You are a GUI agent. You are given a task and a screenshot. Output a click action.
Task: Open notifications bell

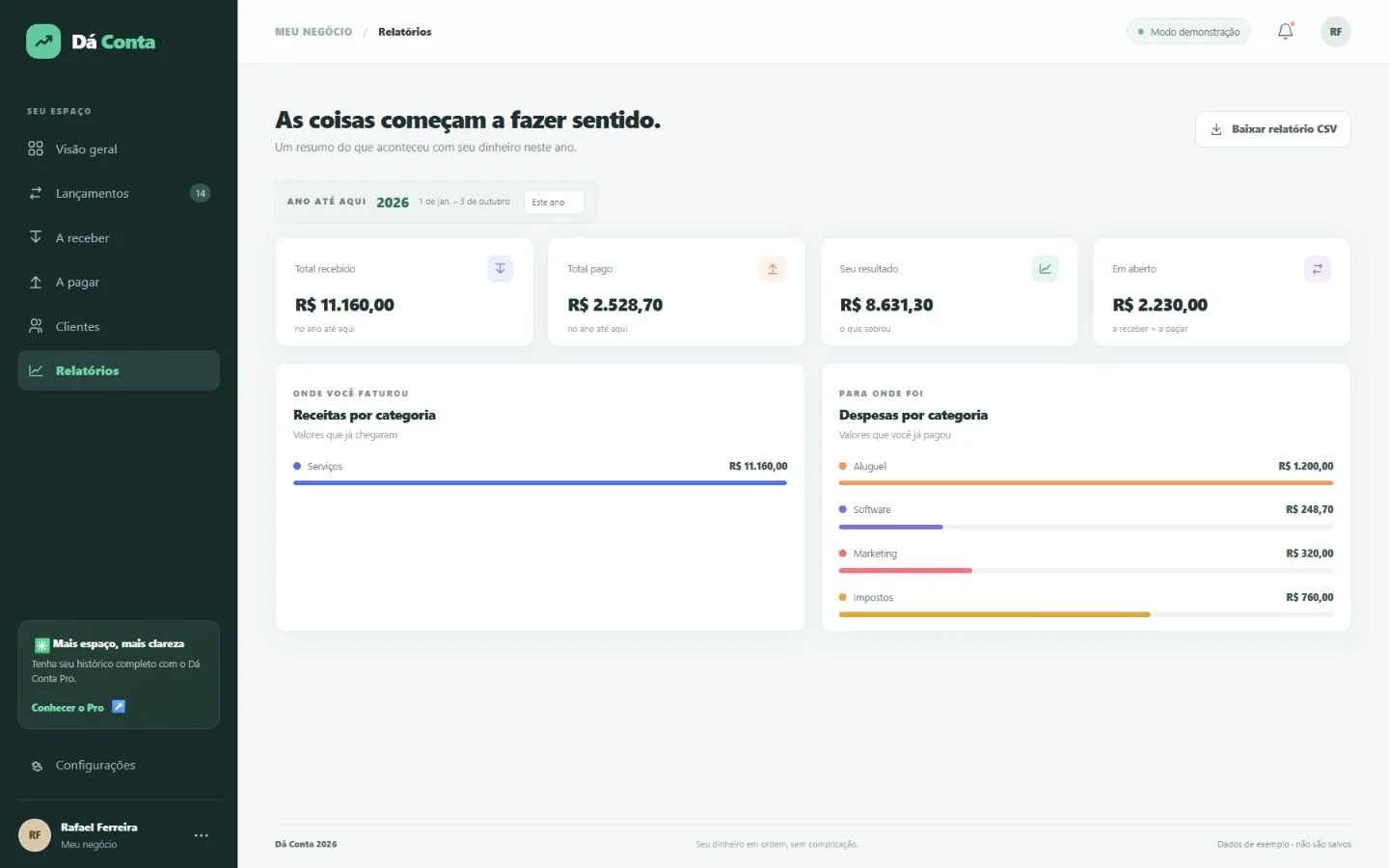click(x=1286, y=32)
